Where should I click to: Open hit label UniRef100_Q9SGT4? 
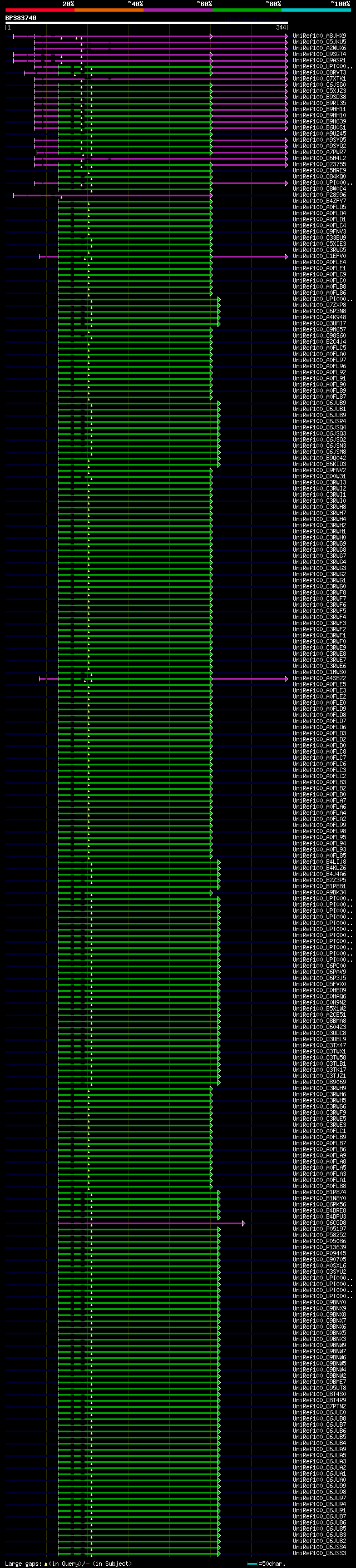tap(319, 55)
